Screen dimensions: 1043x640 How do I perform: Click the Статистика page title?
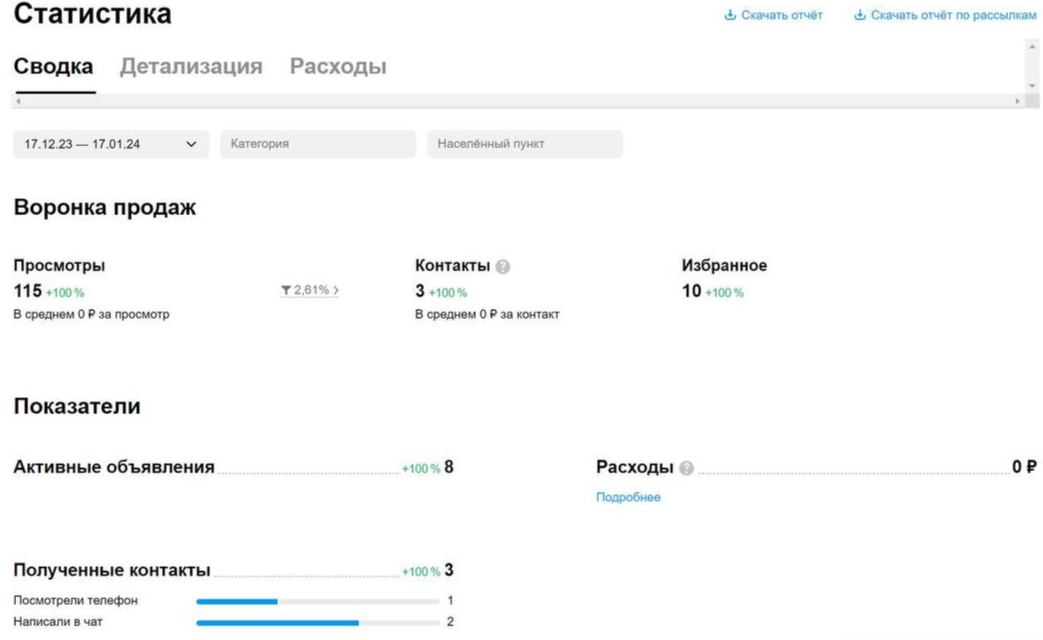(92, 13)
